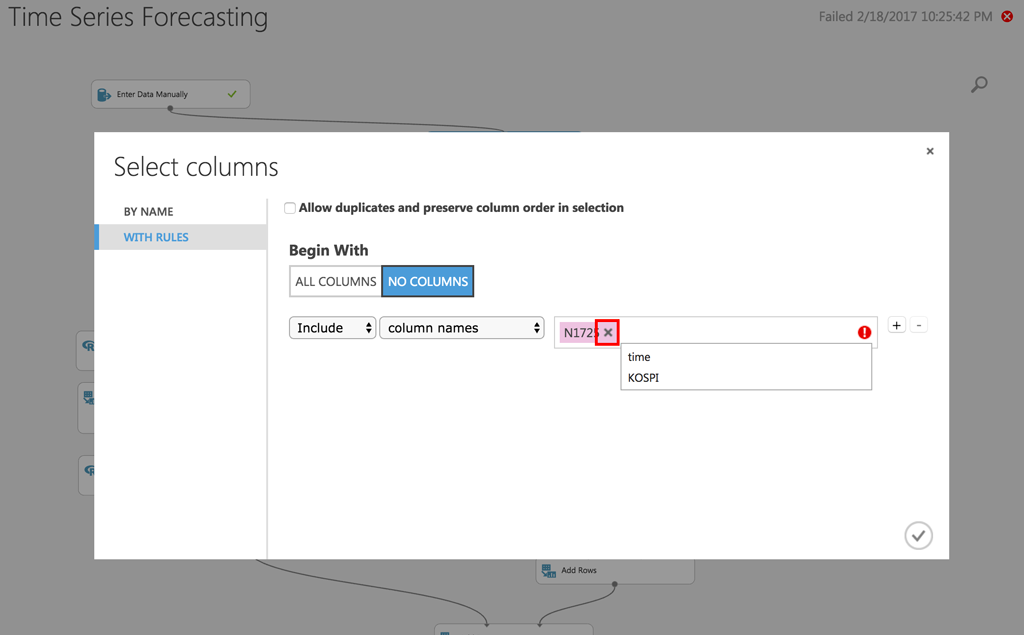Click the magnifier search icon on canvas
1024x635 pixels.
point(979,85)
